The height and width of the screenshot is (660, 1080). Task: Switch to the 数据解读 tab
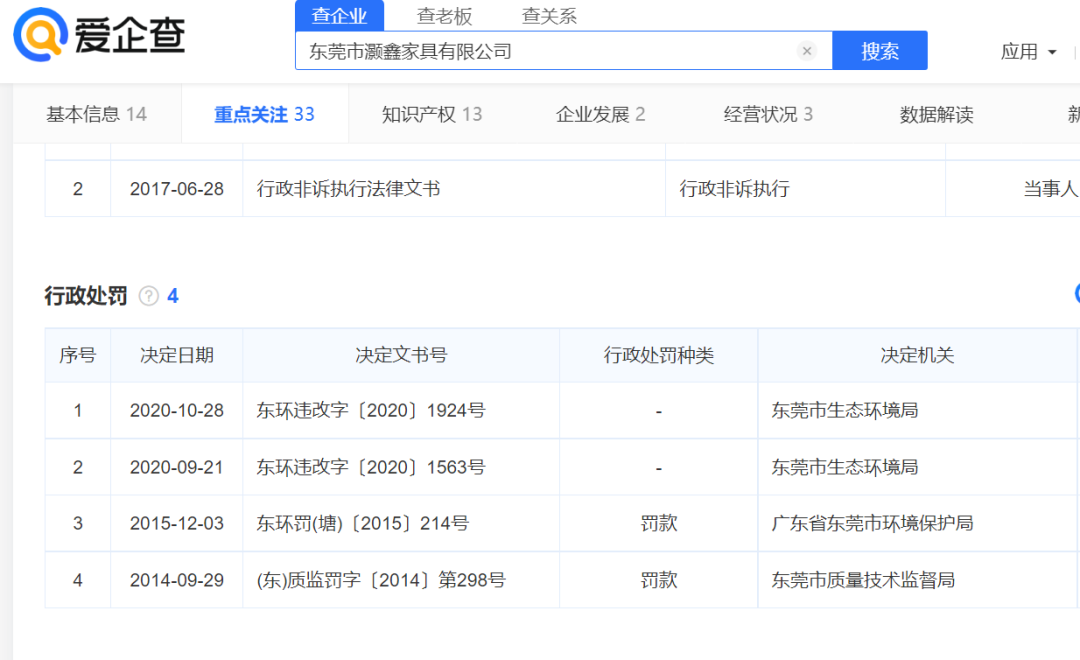(x=936, y=115)
